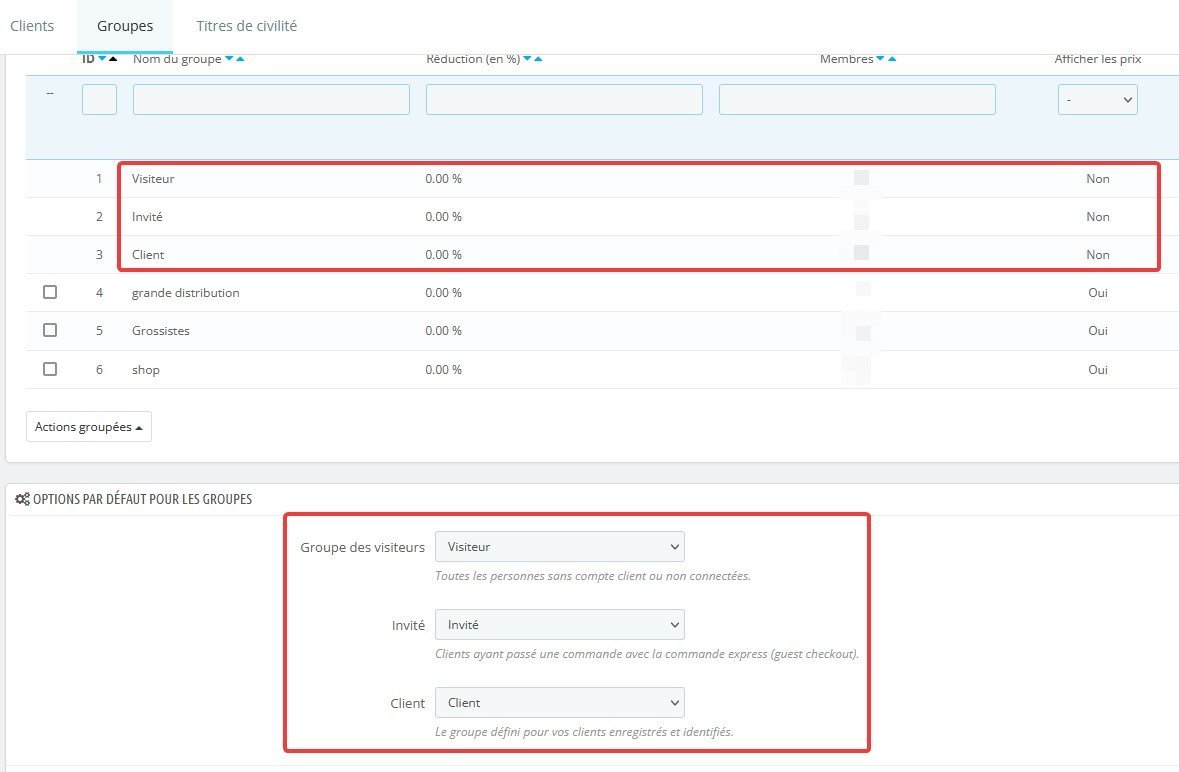Open the Invité default group dropdown
1179x772 pixels.
click(x=559, y=625)
